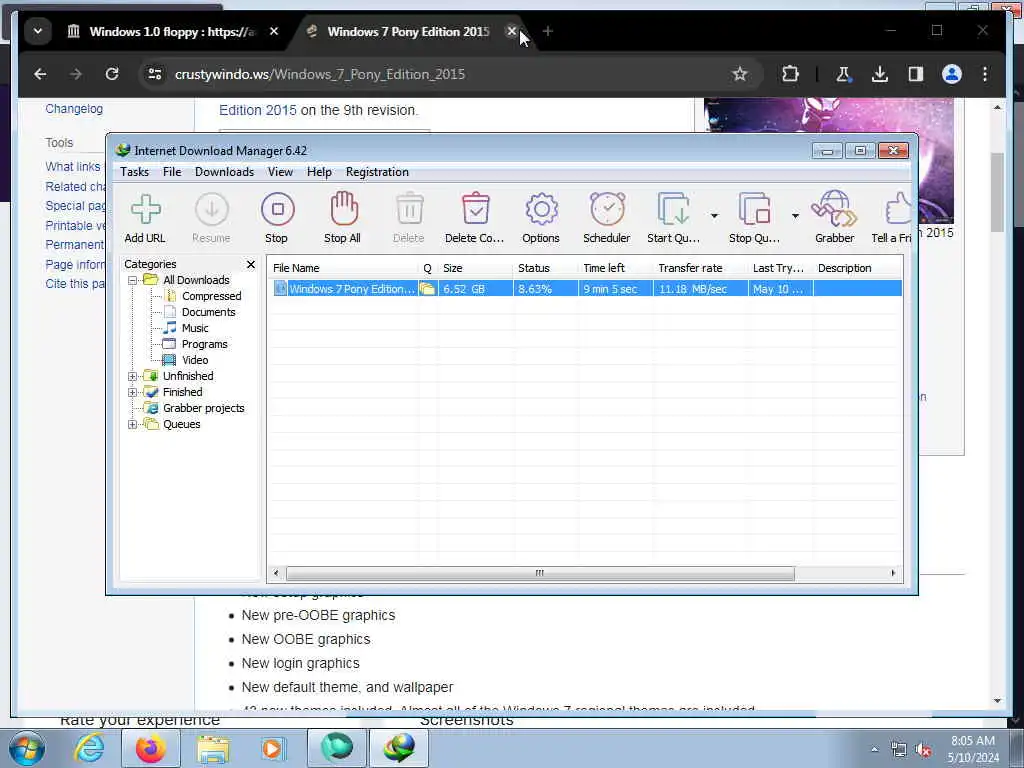Click the Stop All hand icon
1024x768 pixels.
[343, 217]
